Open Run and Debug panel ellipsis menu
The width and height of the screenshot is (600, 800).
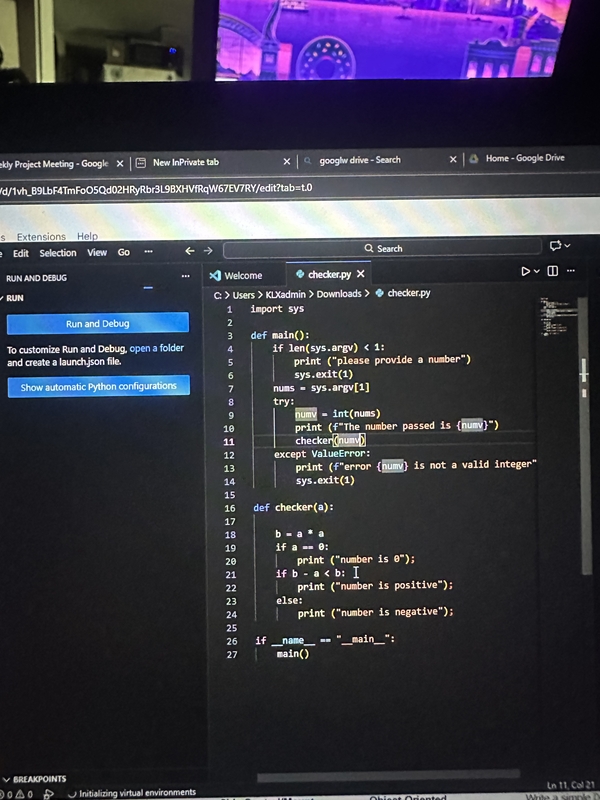185,277
